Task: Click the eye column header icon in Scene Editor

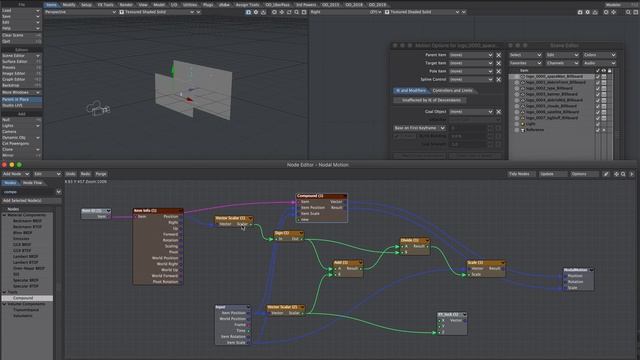Action: click(604, 71)
